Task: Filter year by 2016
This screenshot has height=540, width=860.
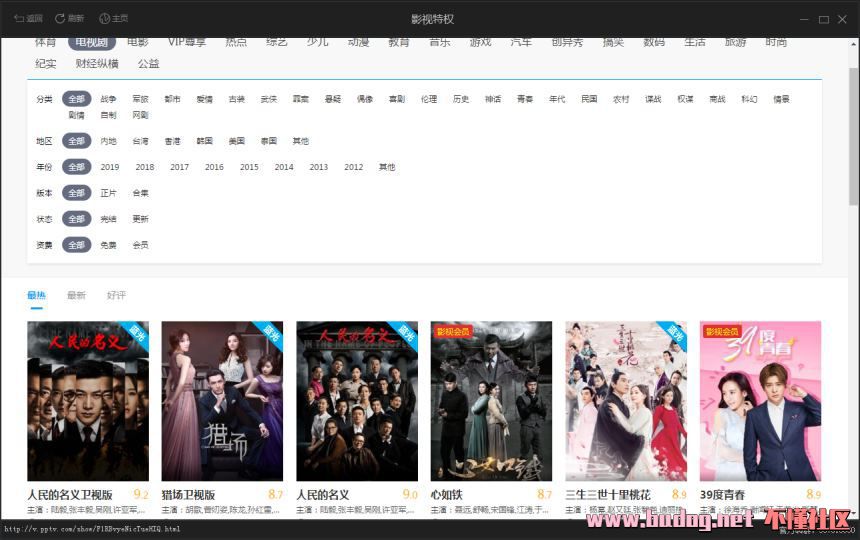Action: (214, 167)
